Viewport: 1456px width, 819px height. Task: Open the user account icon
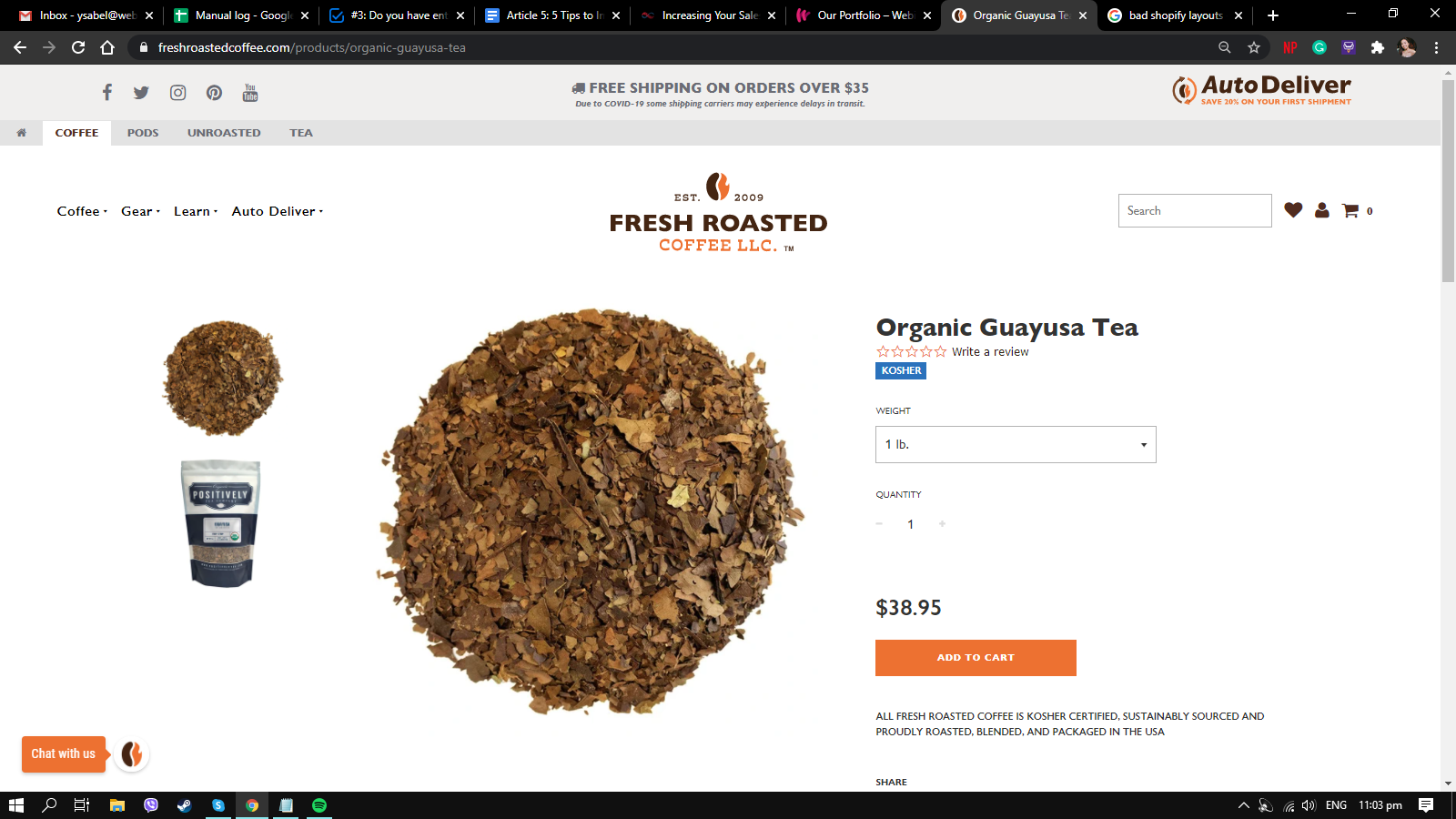click(1322, 210)
